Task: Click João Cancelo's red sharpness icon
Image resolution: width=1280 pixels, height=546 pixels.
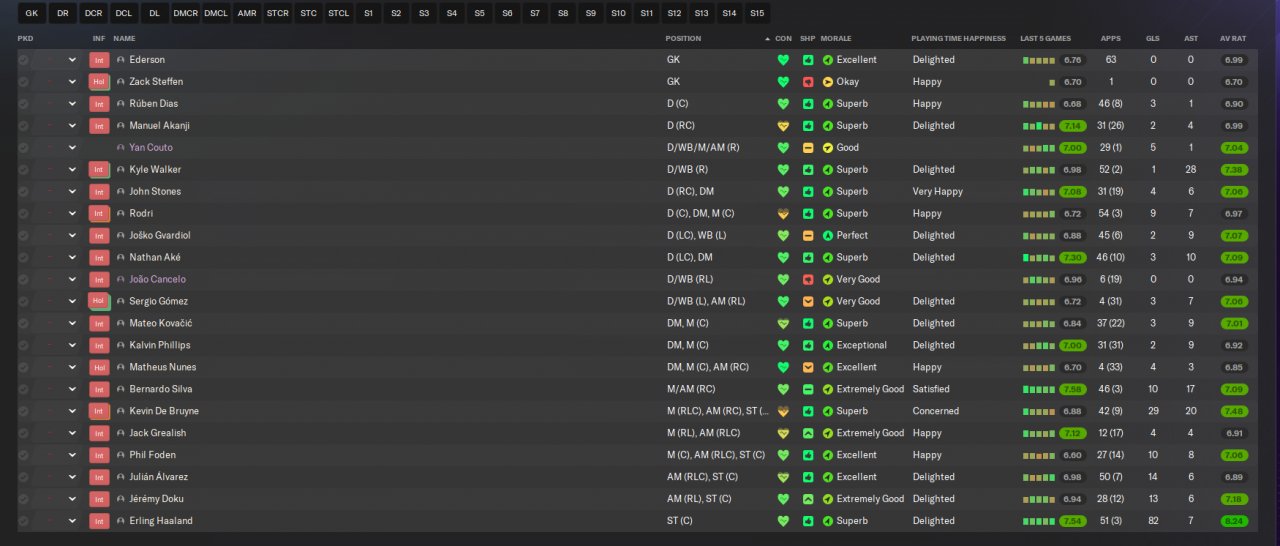Action: pyautogui.click(x=807, y=280)
